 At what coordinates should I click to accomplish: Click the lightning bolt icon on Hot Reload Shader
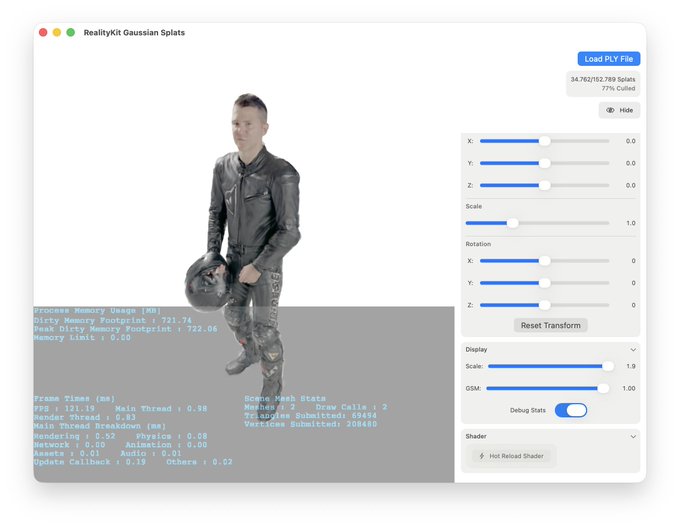[x=481, y=456]
